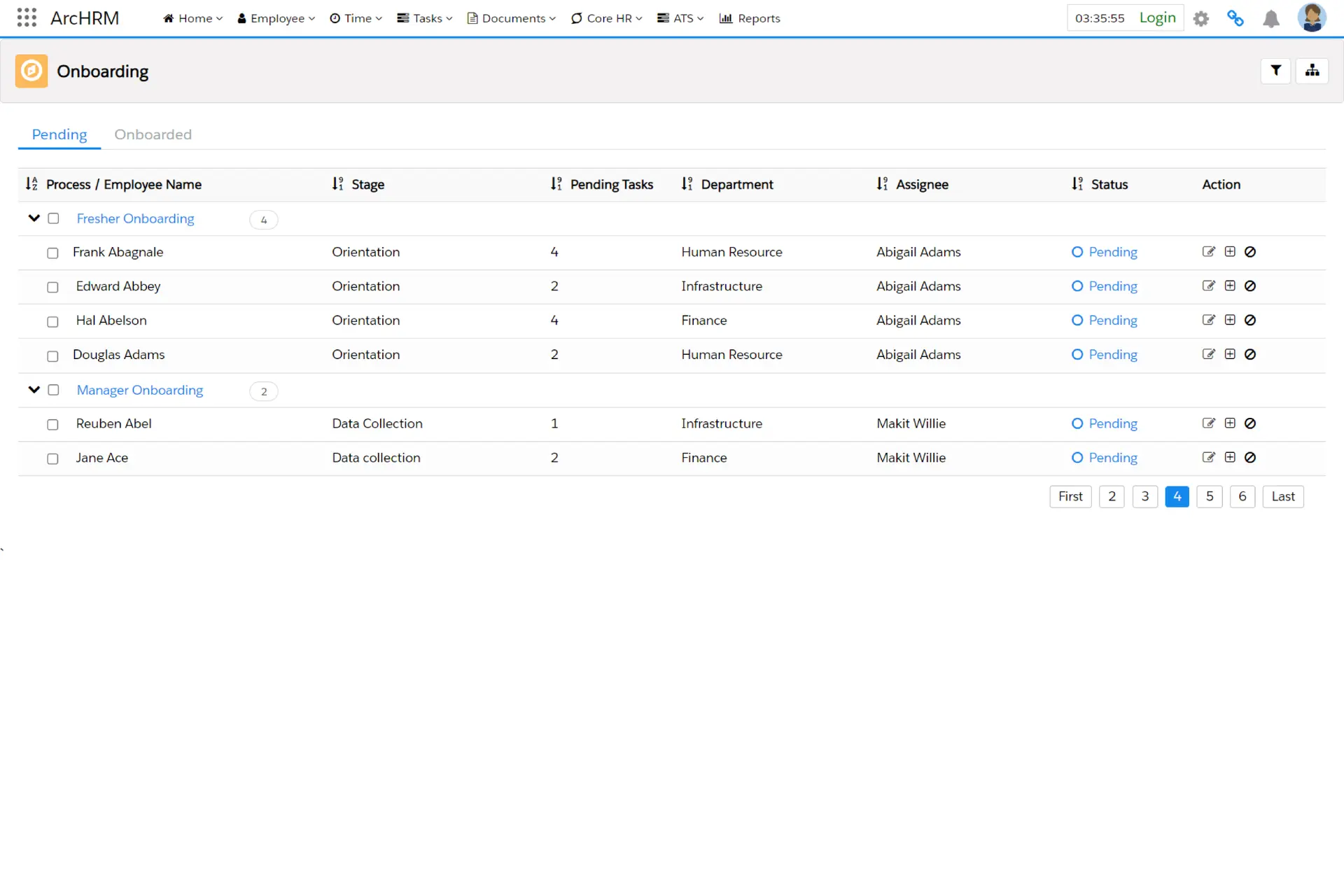
Task: Click the edit icon for Frank Abagnale
Action: (1208, 252)
